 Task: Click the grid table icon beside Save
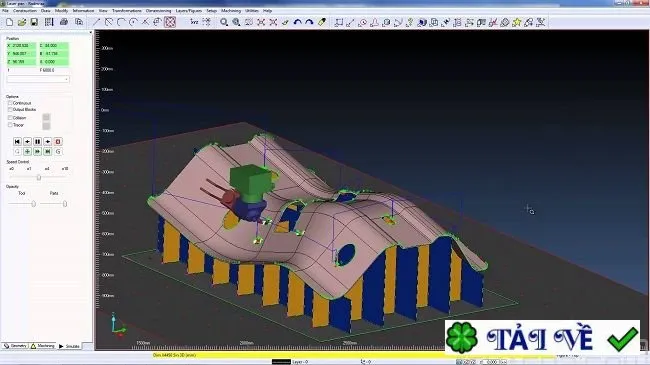coord(49,22)
